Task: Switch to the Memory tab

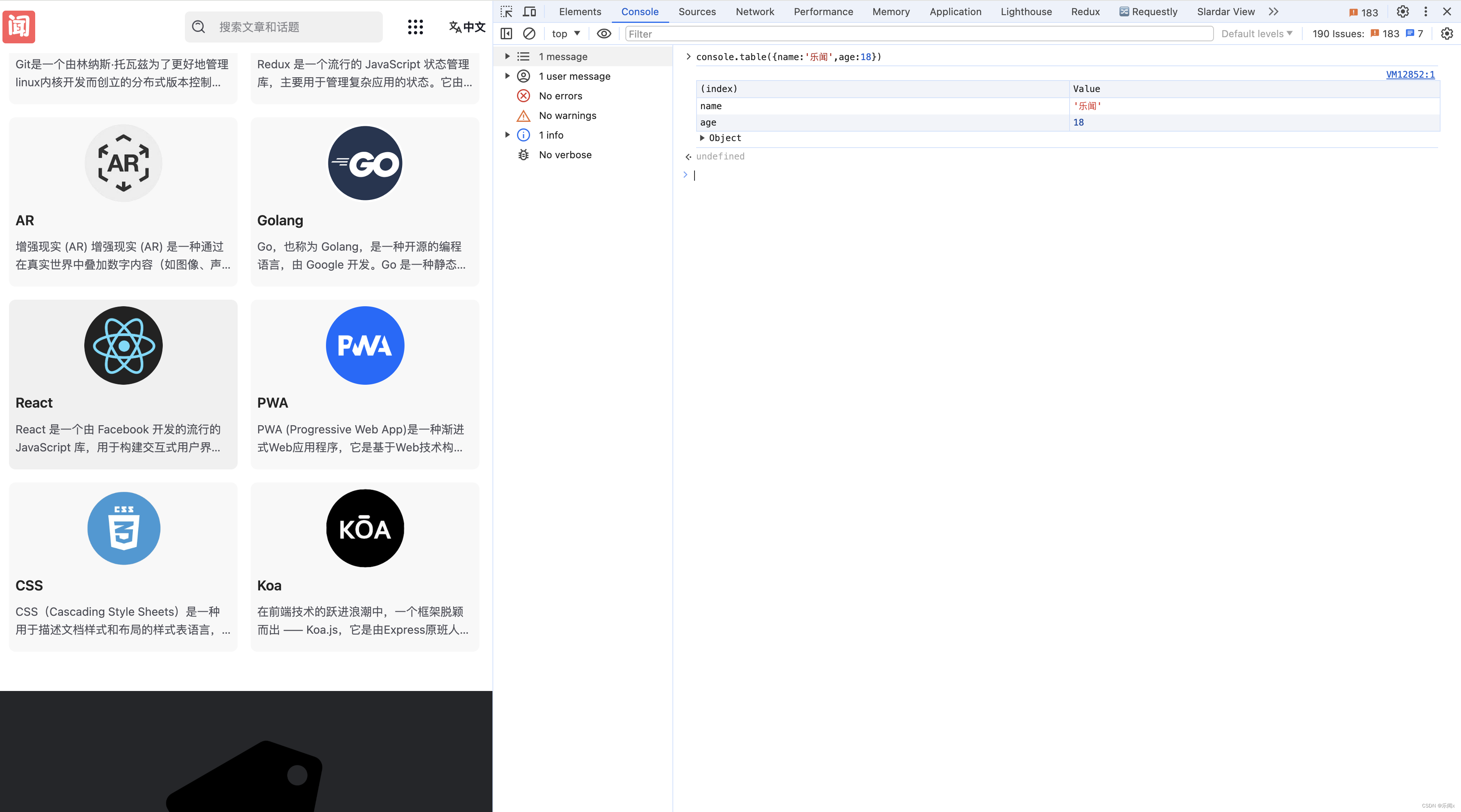Action: coord(891,11)
